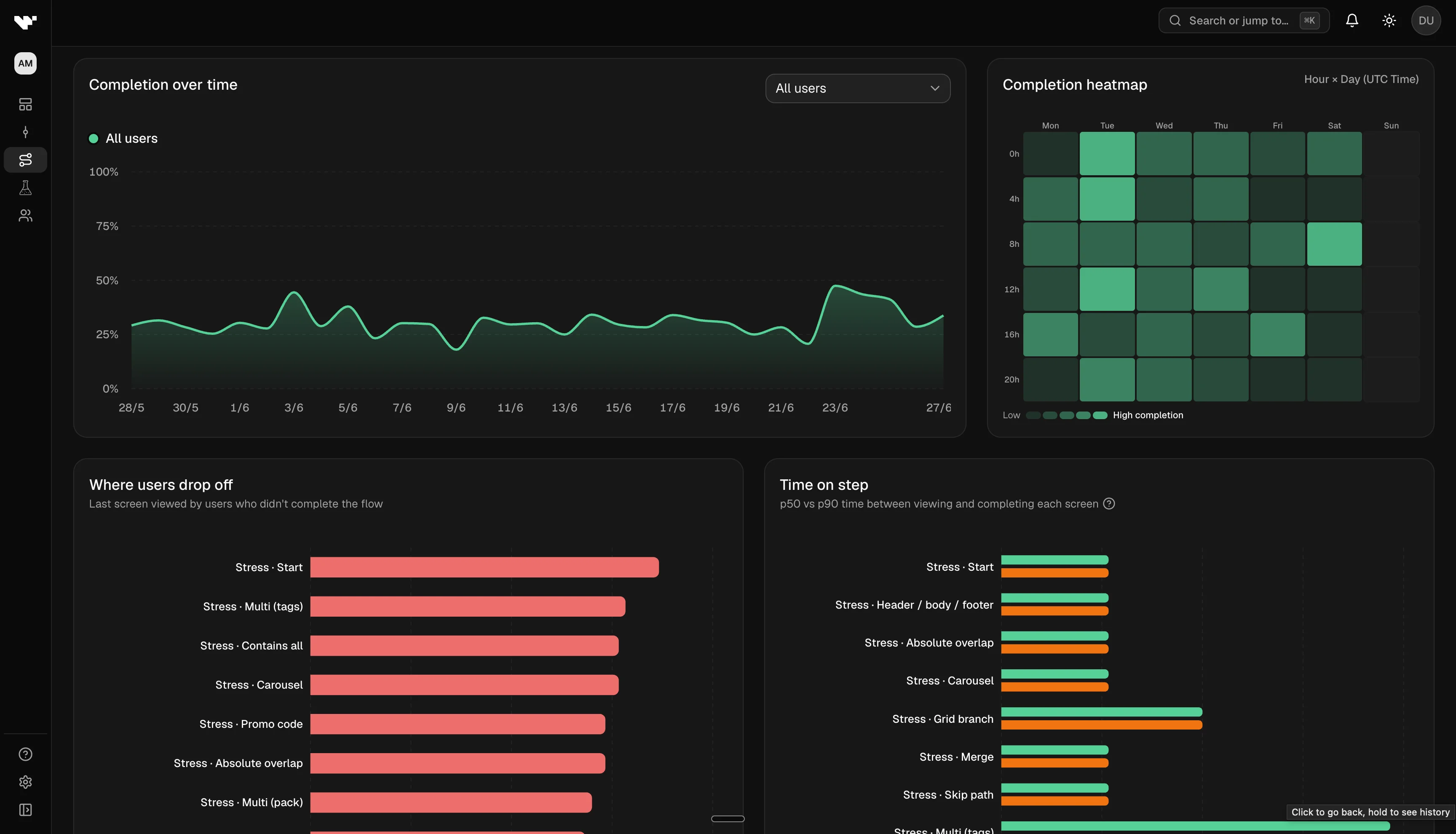Image resolution: width=1456 pixels, height=834 pixels.
Task: Click the orange bar for Stress · Grid branch
Action: click(1101, 725)
